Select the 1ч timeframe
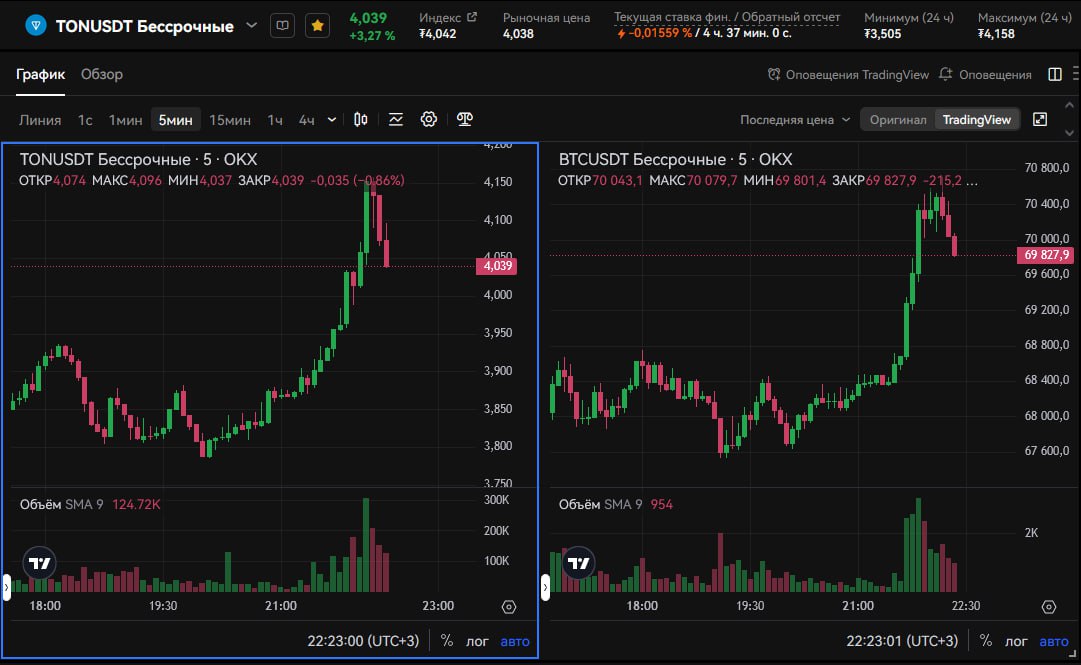 [x=275, y=120]
